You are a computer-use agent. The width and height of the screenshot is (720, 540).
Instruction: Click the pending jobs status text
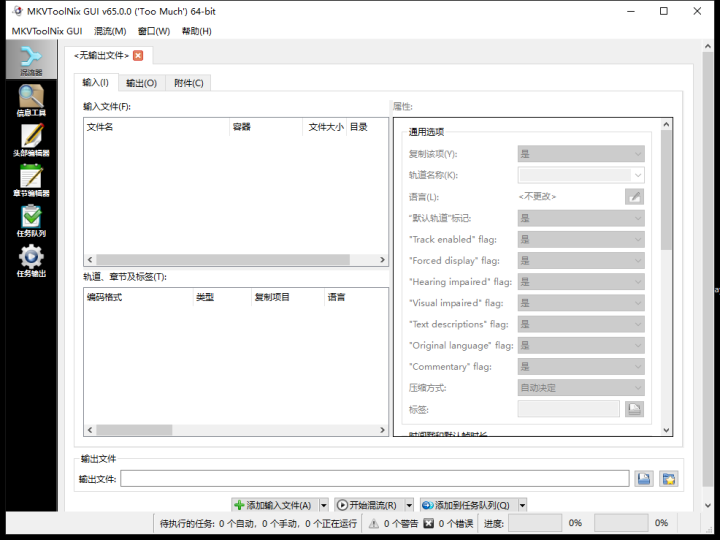258,523
